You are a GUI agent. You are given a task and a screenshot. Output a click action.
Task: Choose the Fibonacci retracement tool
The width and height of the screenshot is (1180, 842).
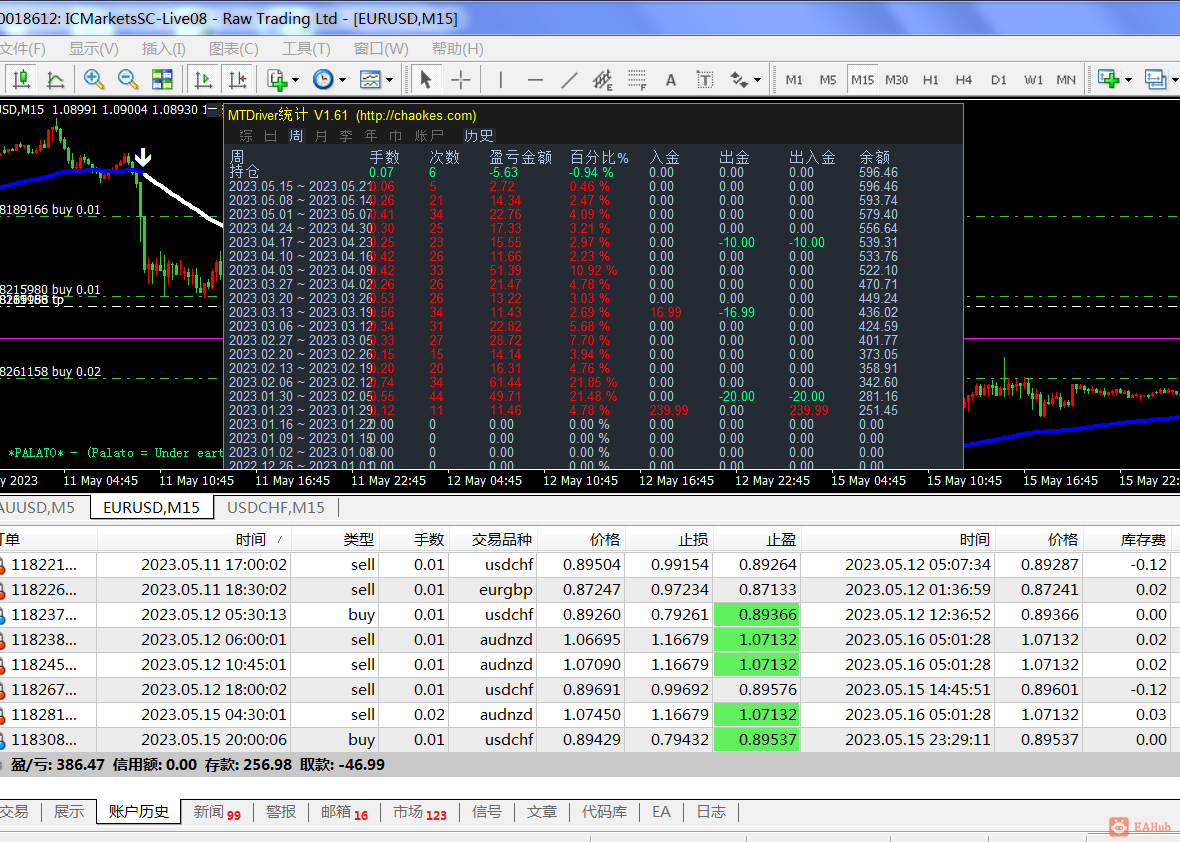[636, 80]
